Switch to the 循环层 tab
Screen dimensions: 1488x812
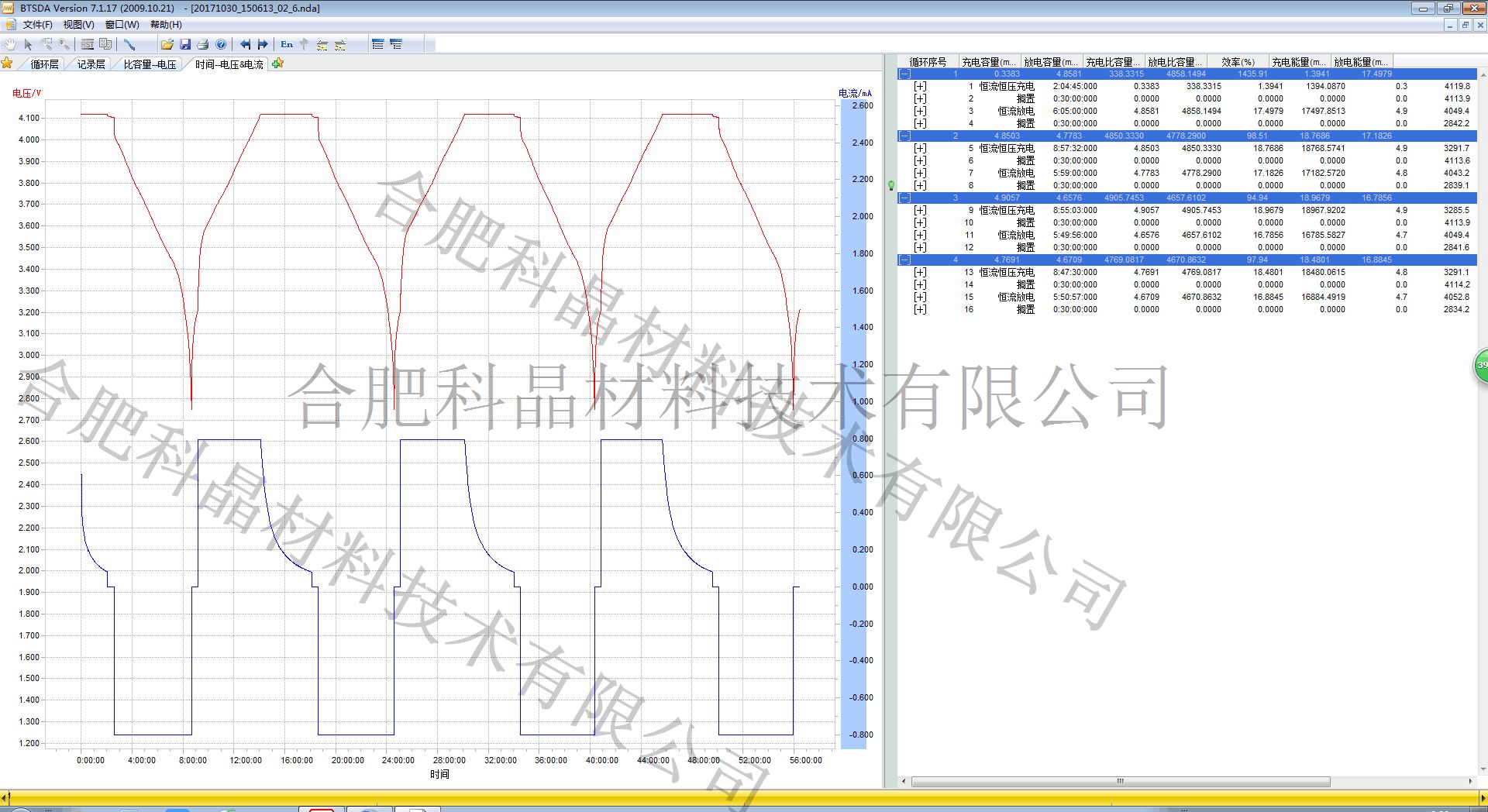click(44, 64)
